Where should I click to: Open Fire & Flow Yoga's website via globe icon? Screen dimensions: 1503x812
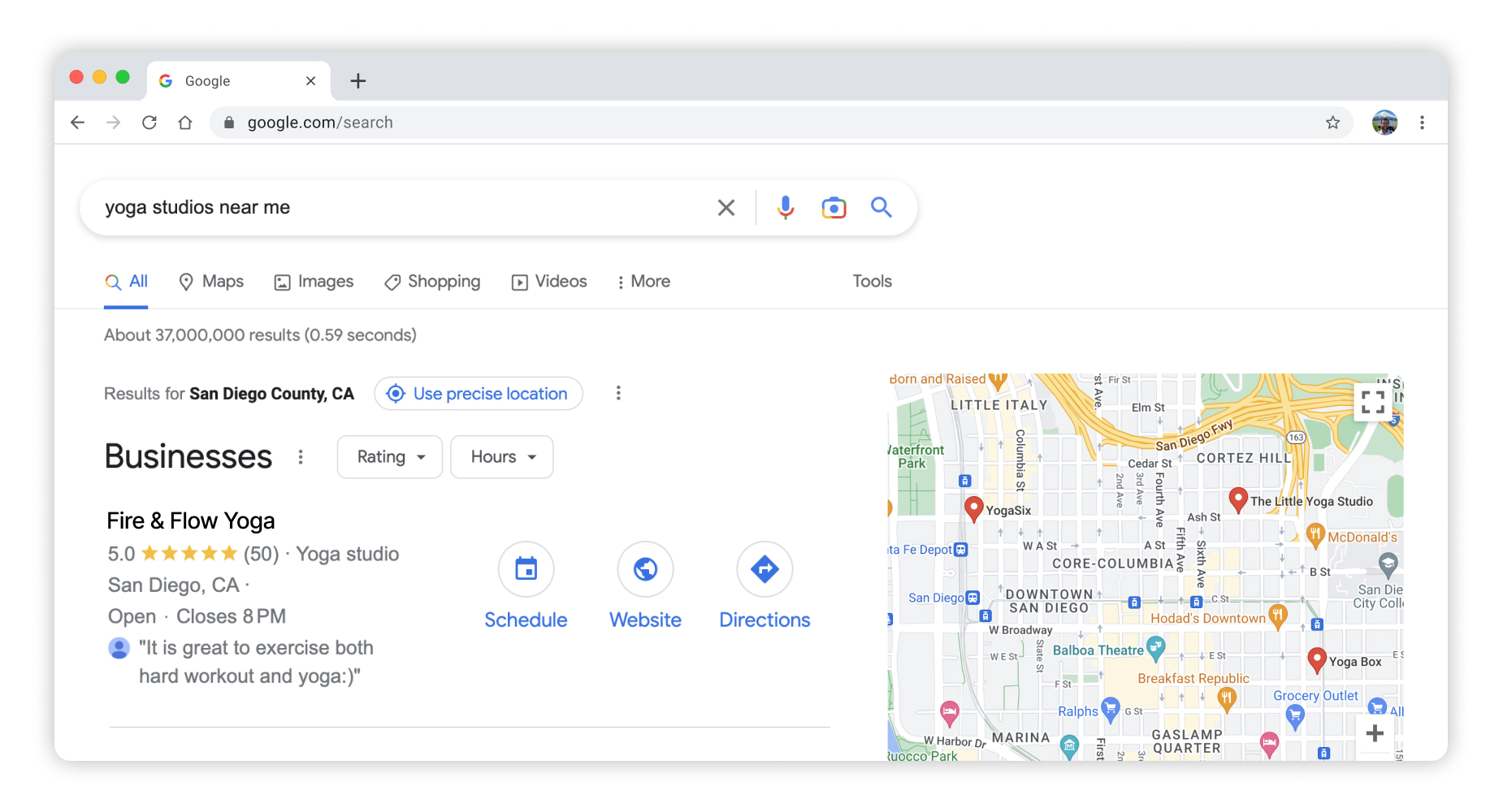click(x=644, y=569)
